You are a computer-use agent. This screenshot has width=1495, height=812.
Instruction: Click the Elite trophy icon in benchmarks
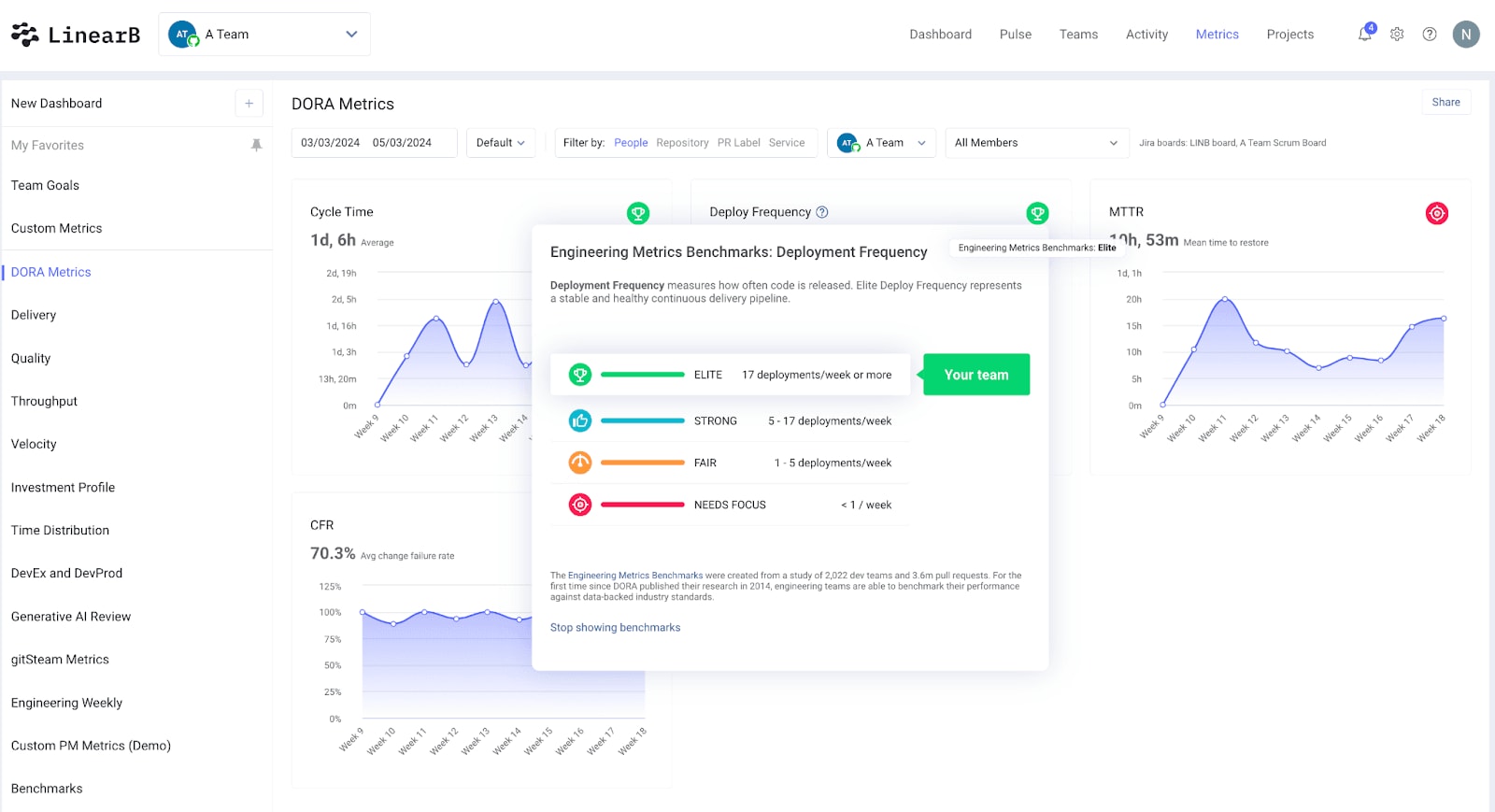(580, 375)
